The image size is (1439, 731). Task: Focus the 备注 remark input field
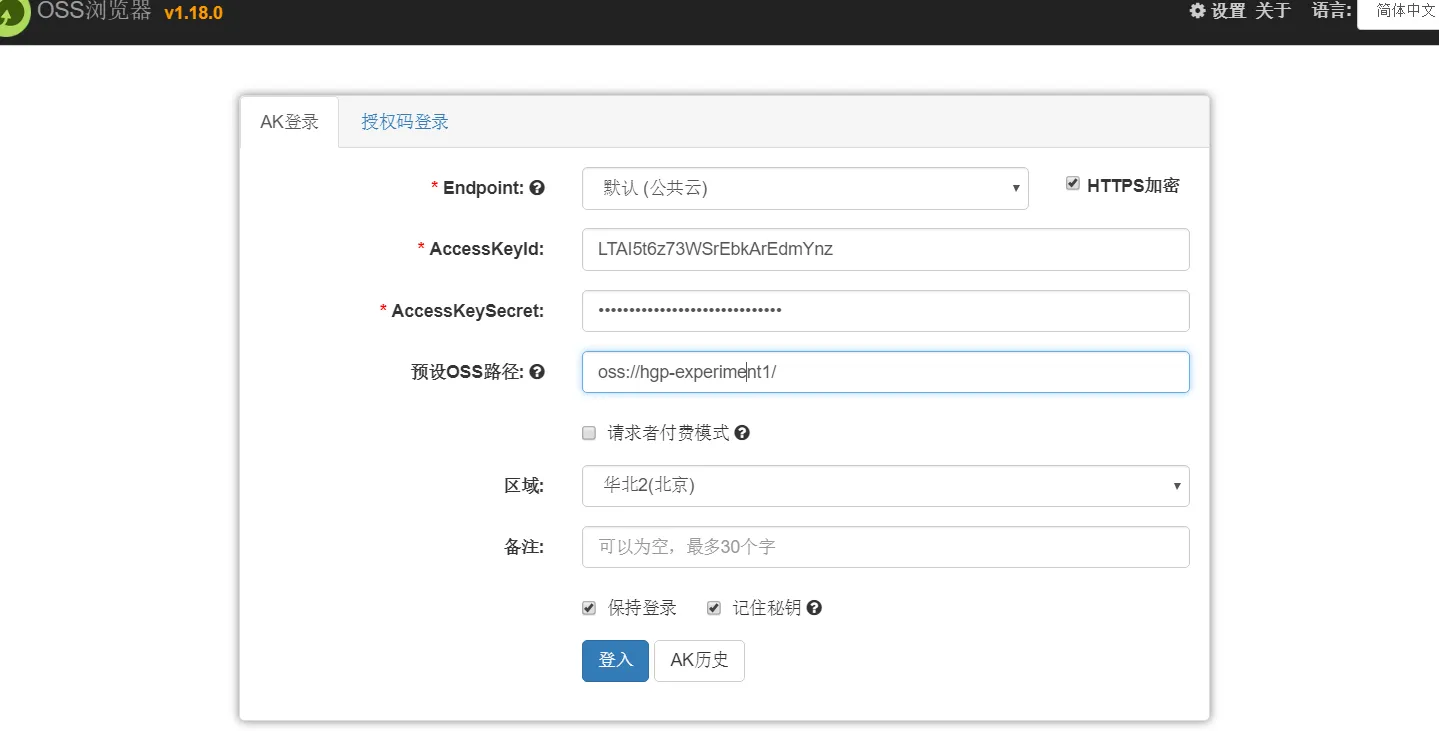coord(885,547)
